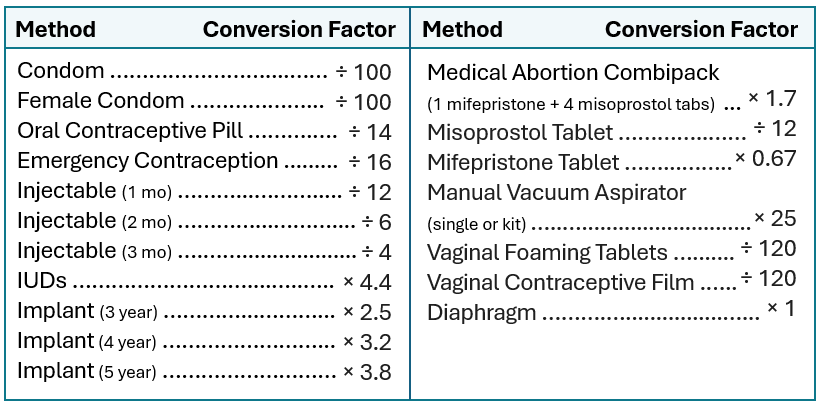Click Medical Abortion Combipack label
Screen dimensions: 820x405
(573, 73)
